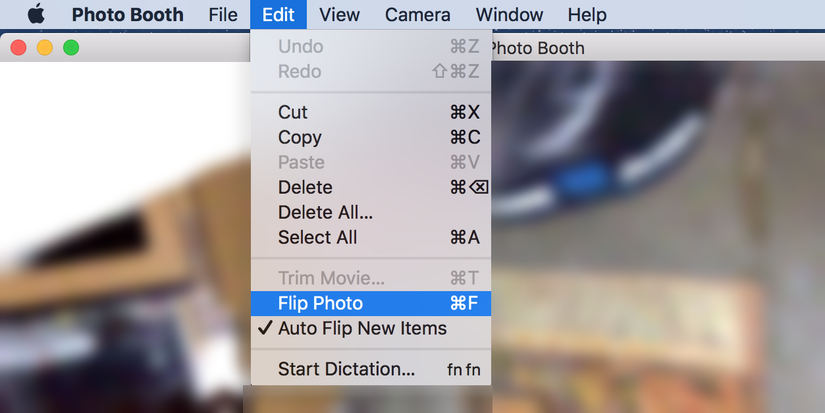Viewport: 825px width, 413px height.
Task: Choose Select All in the menu
Action: pos(371,237)
